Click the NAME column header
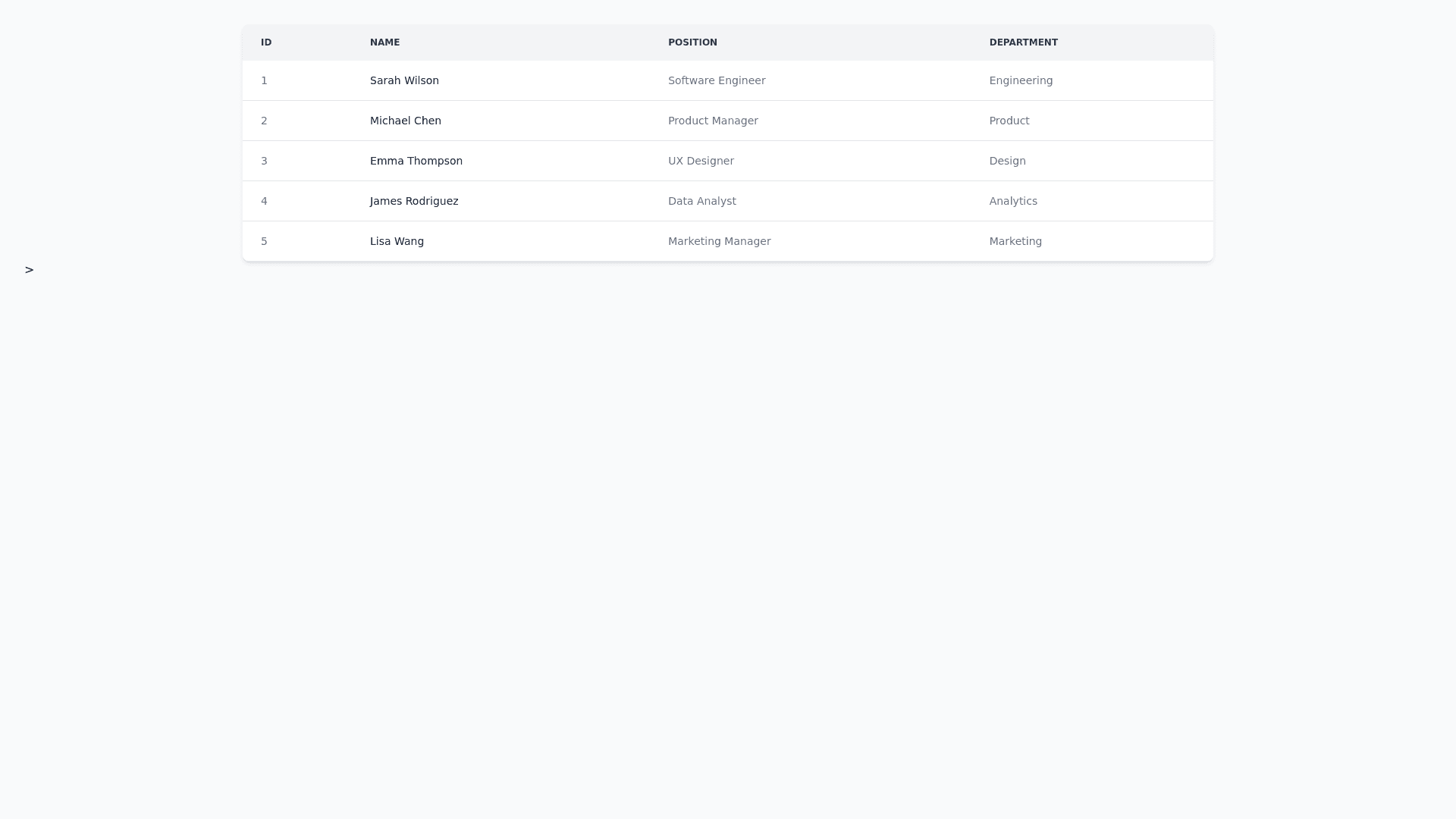 (x=384, y=42)
